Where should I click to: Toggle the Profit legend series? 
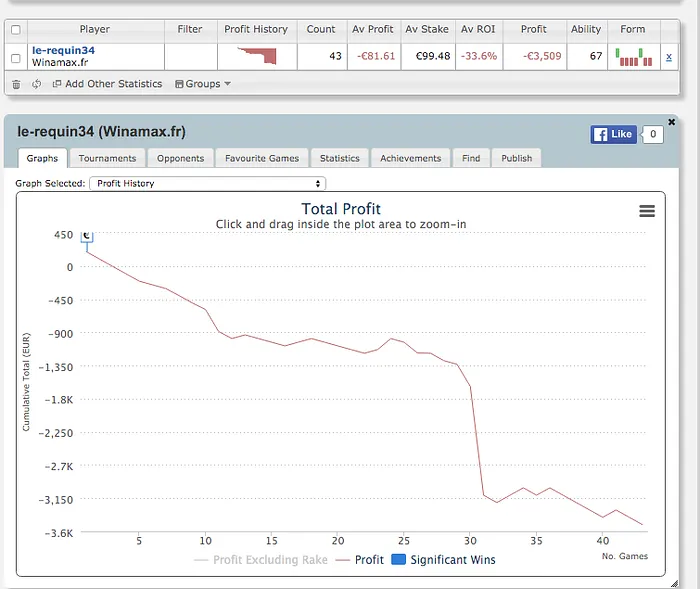[x=360, y=560]
